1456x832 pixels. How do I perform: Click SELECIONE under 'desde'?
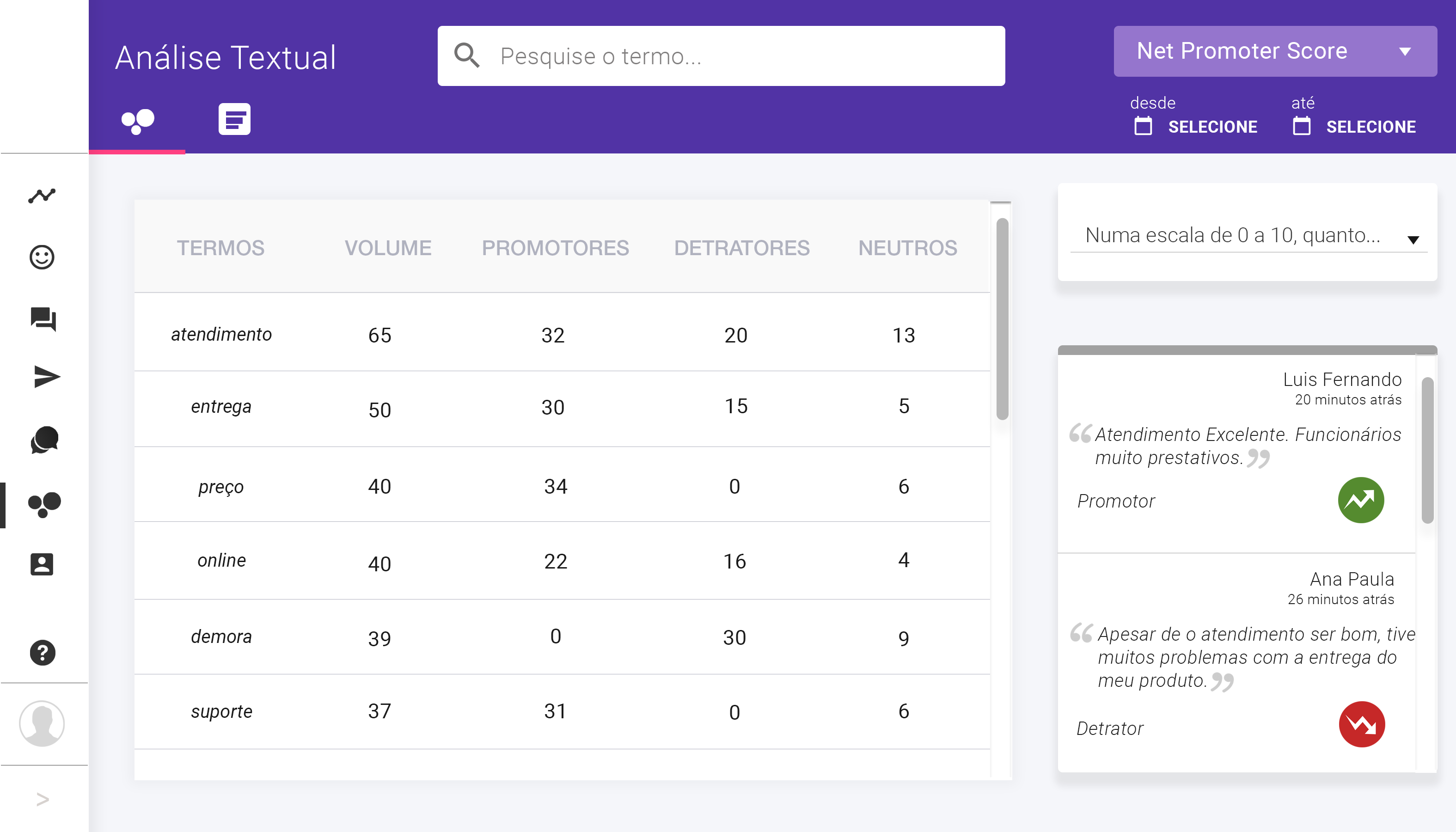[x=1213, y=127]
